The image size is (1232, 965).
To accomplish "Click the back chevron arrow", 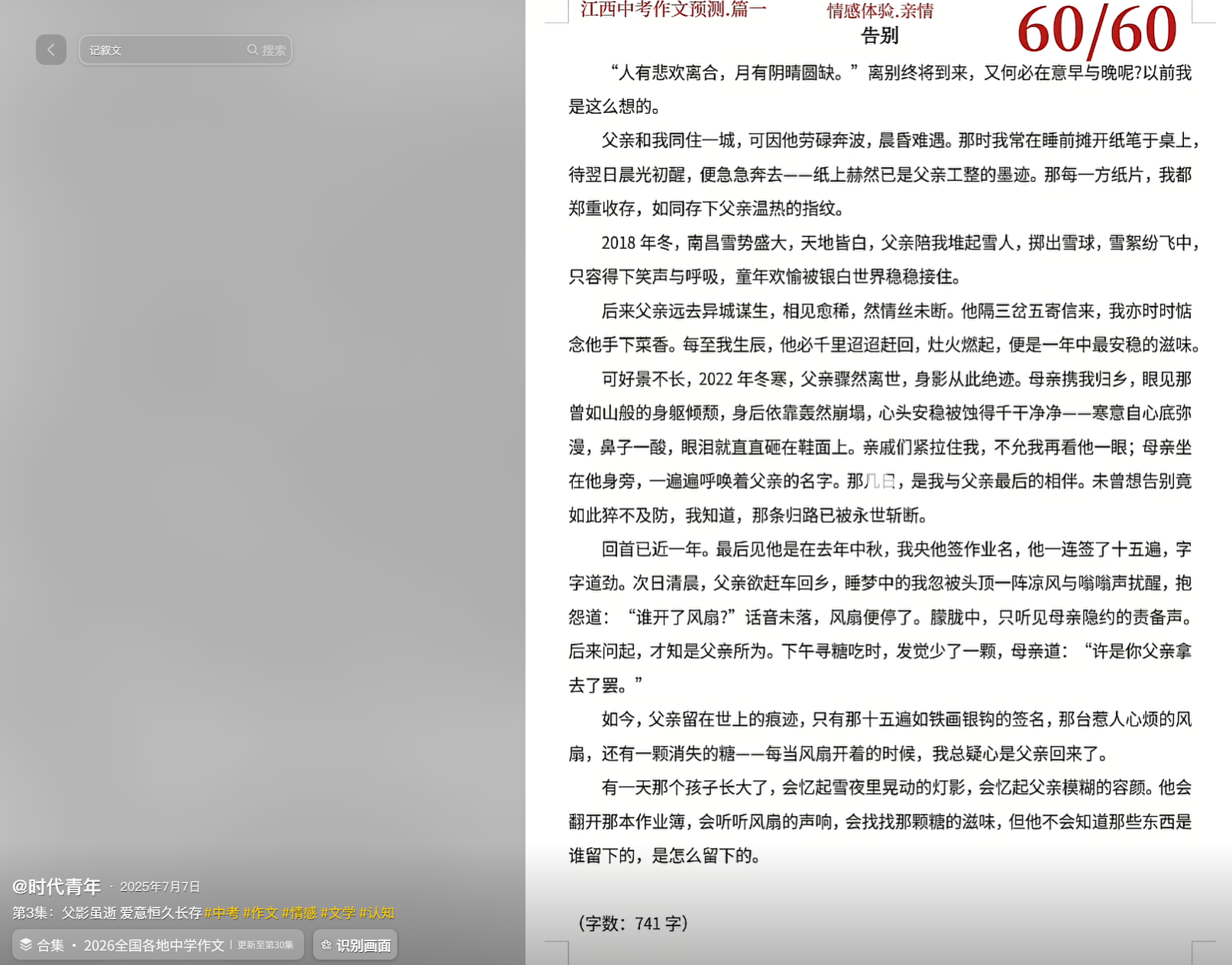I will [51, 50].
